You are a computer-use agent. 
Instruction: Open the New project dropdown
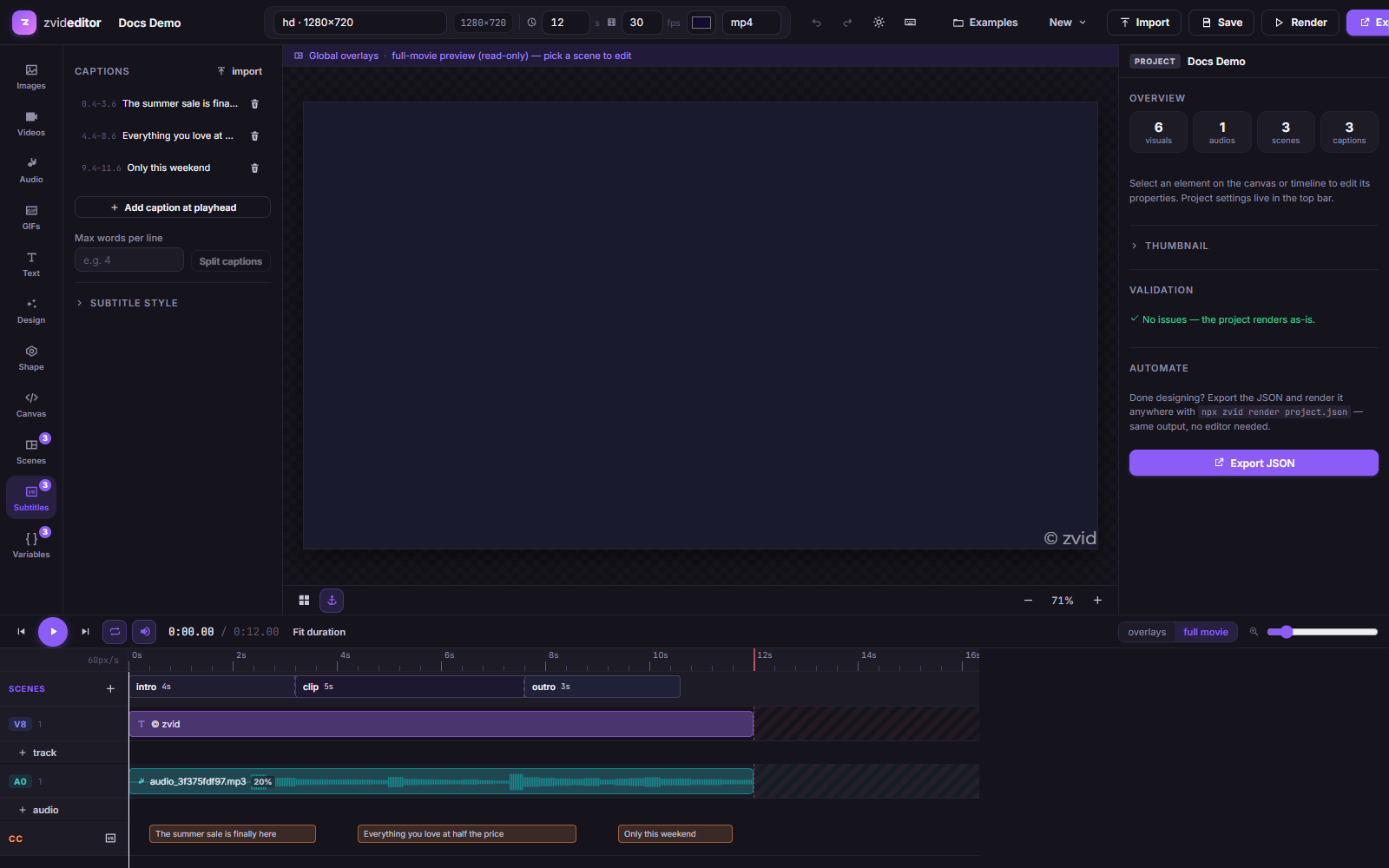[x=1067, y=23]
